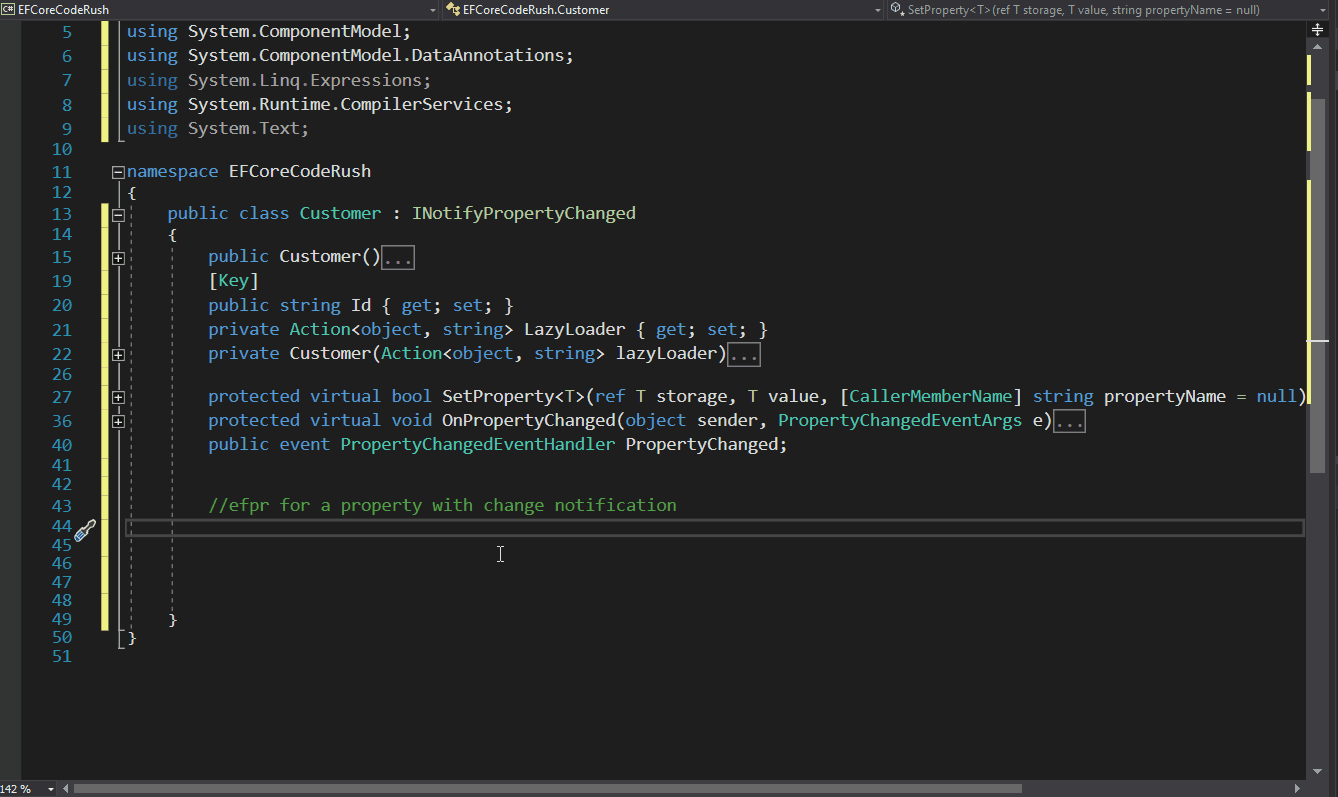Click INotifyPropertyChanged in the class declaration

tap(523, 213)
